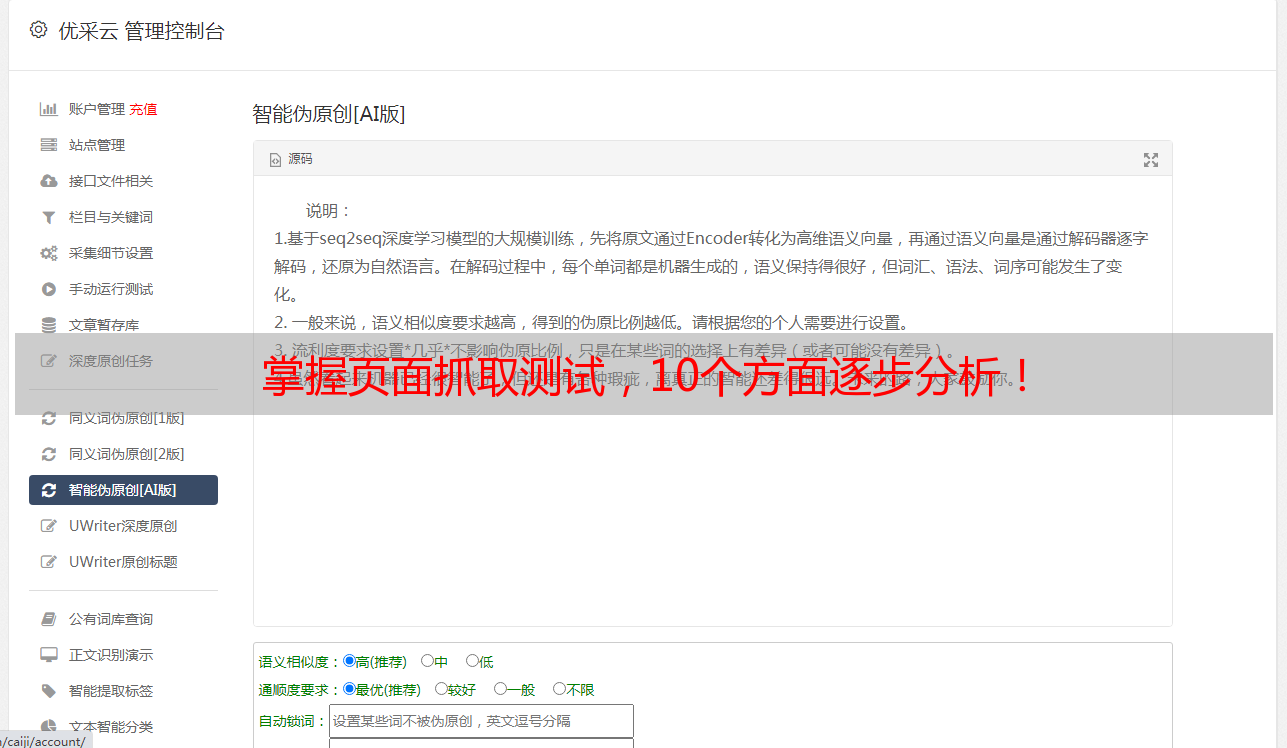Screen dimensions: 1287x748
Task: Select 通顺度要求 最优(推荐) radio option
Action: [349, 689]
